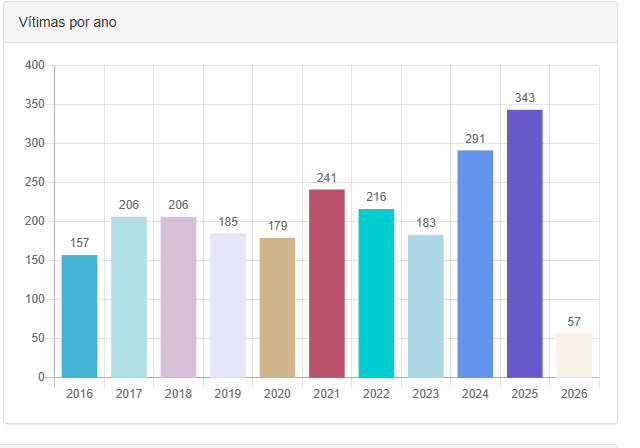Click the 2026 x-axis year label
The width and height of the screenshot is (640, 448).
point(574,394)
